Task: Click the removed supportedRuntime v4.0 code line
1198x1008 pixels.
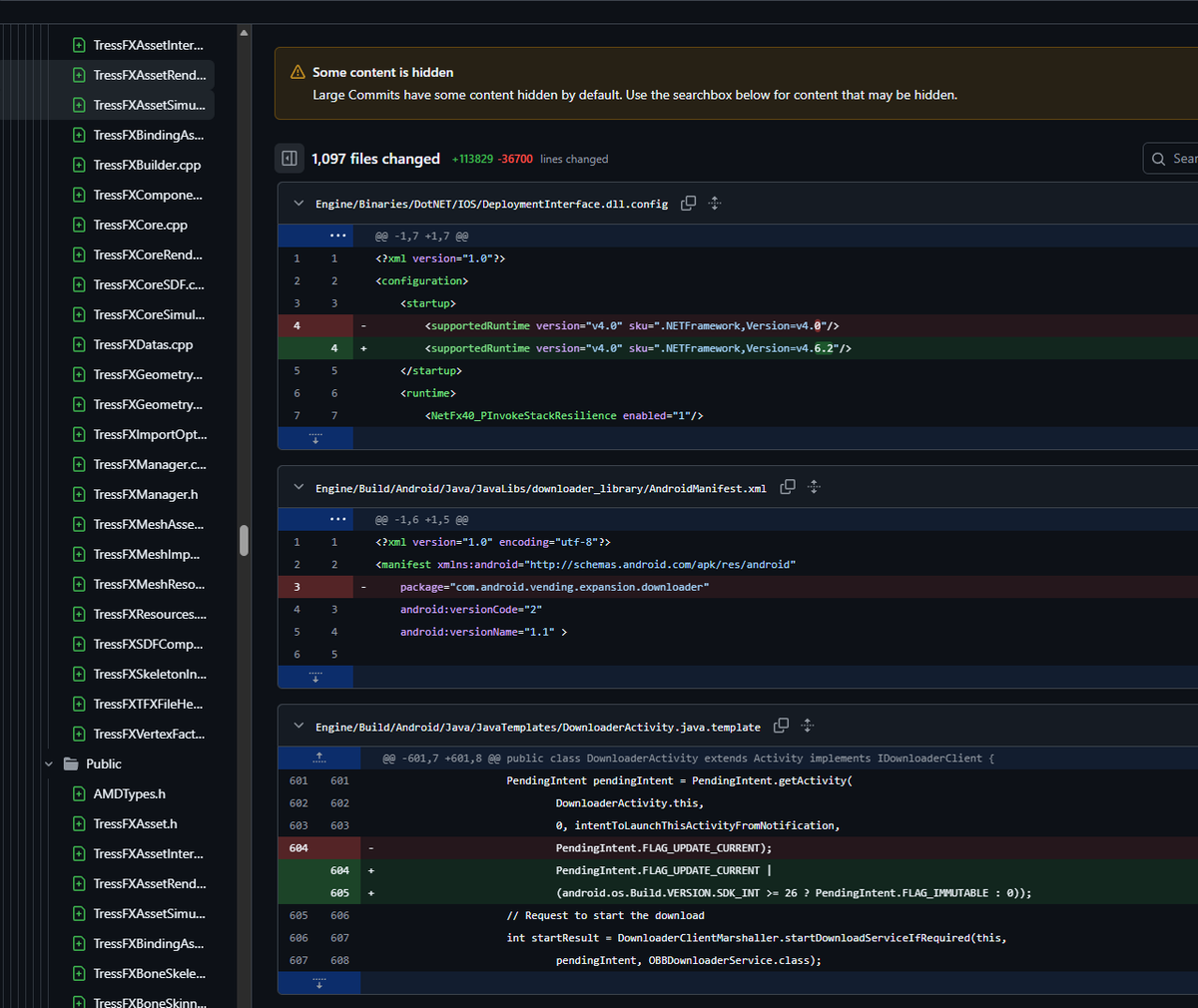Action: [x=632, y=325]
